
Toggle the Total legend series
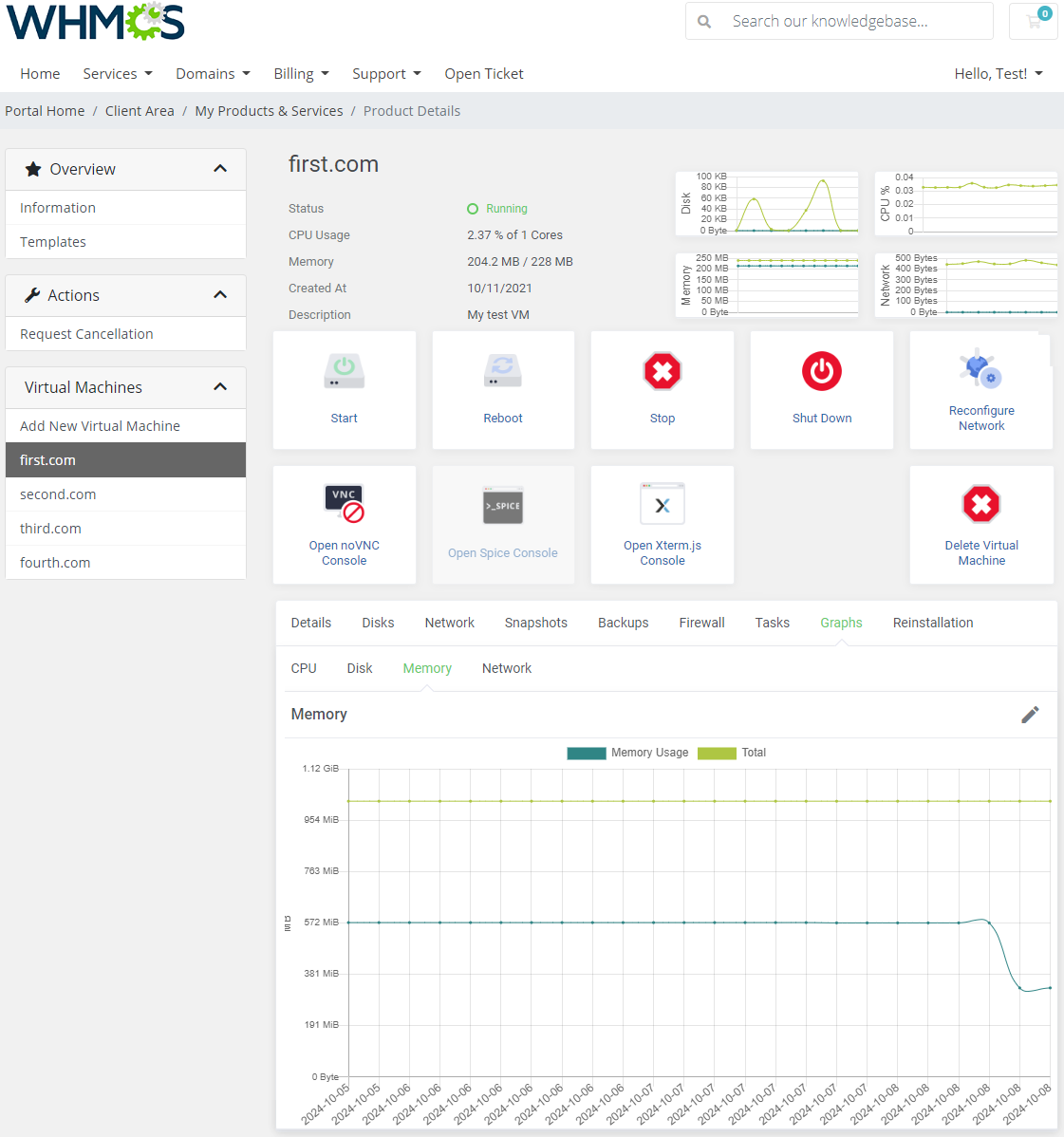point(731,753)
